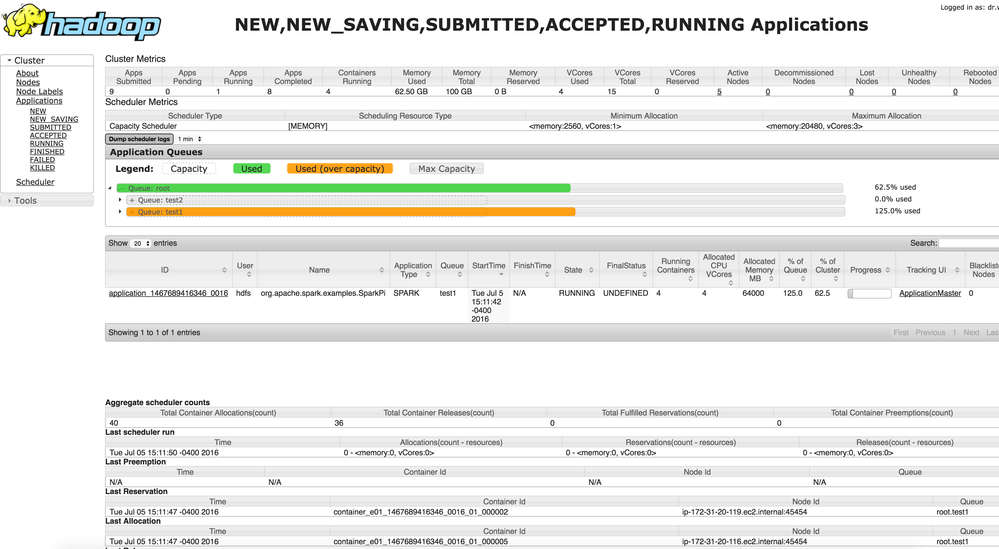Screen dimensions: 999x549
Task: Sort table by FinishTime column
Action: (532, 270)
